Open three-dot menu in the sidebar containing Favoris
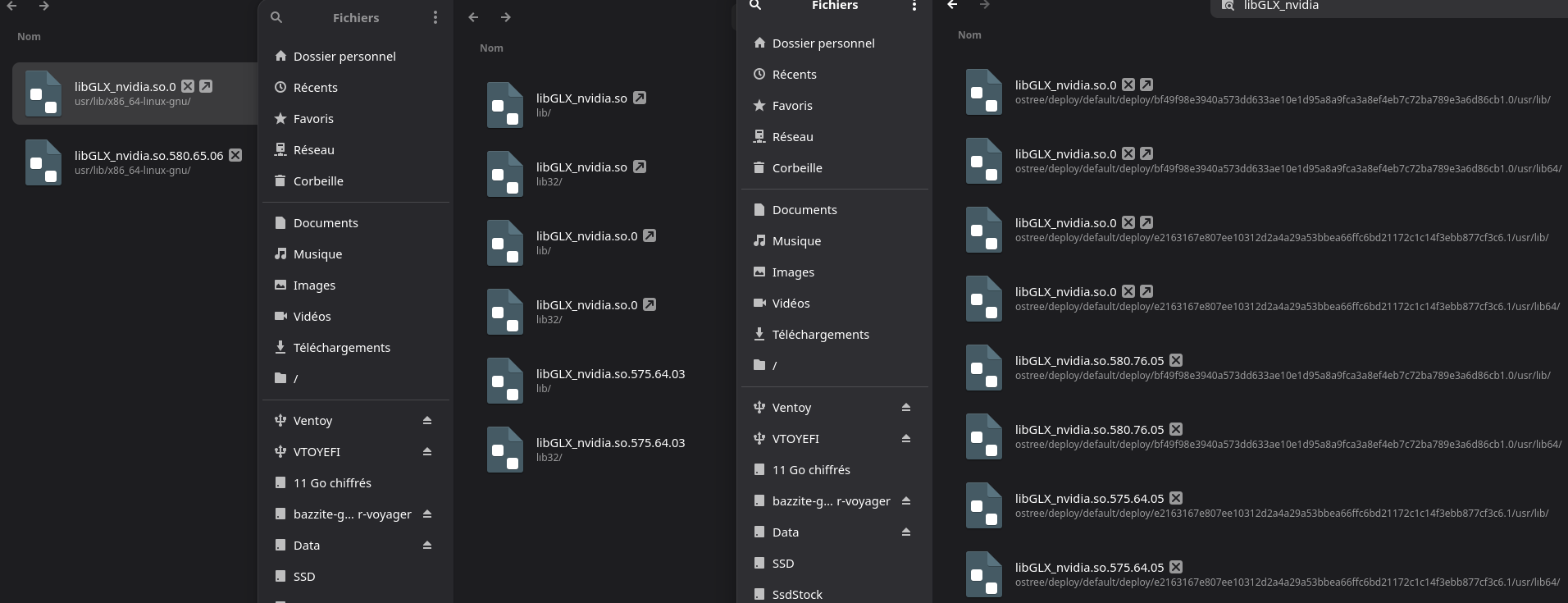Viewport: 1568px width, 603px height. click(435, 17)
